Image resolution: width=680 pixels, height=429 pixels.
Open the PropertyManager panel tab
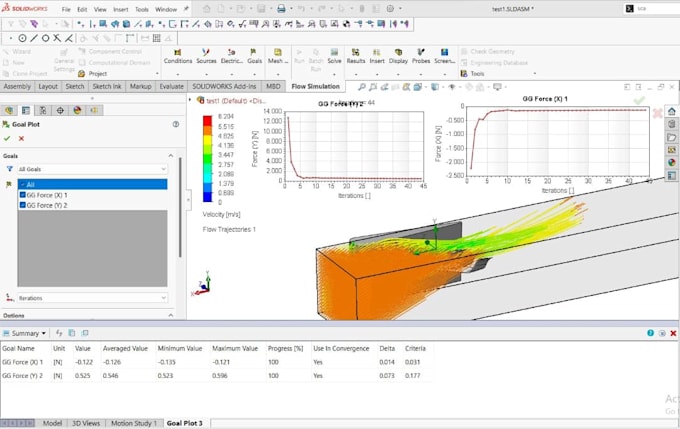[x=26, y=110]
